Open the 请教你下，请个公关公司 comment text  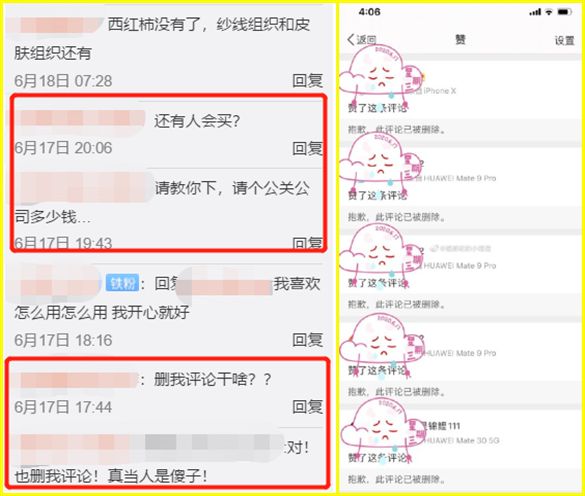(162, 202)
